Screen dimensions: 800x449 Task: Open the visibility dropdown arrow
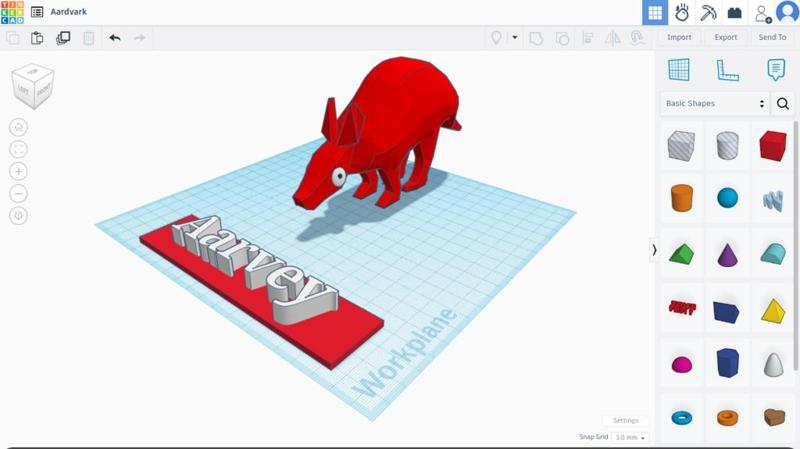point(515,37)
